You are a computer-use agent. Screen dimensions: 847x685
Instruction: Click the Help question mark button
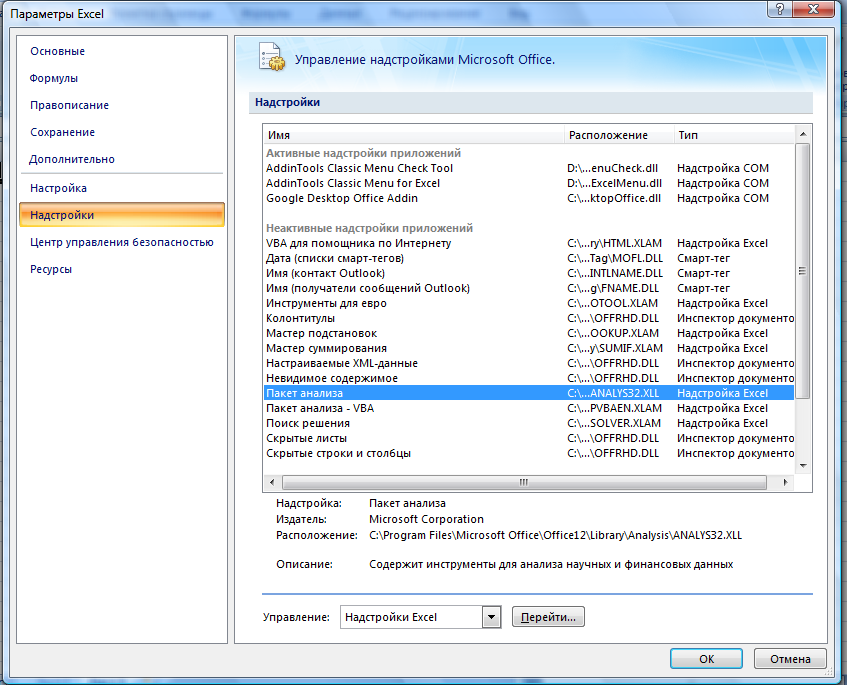780,9
